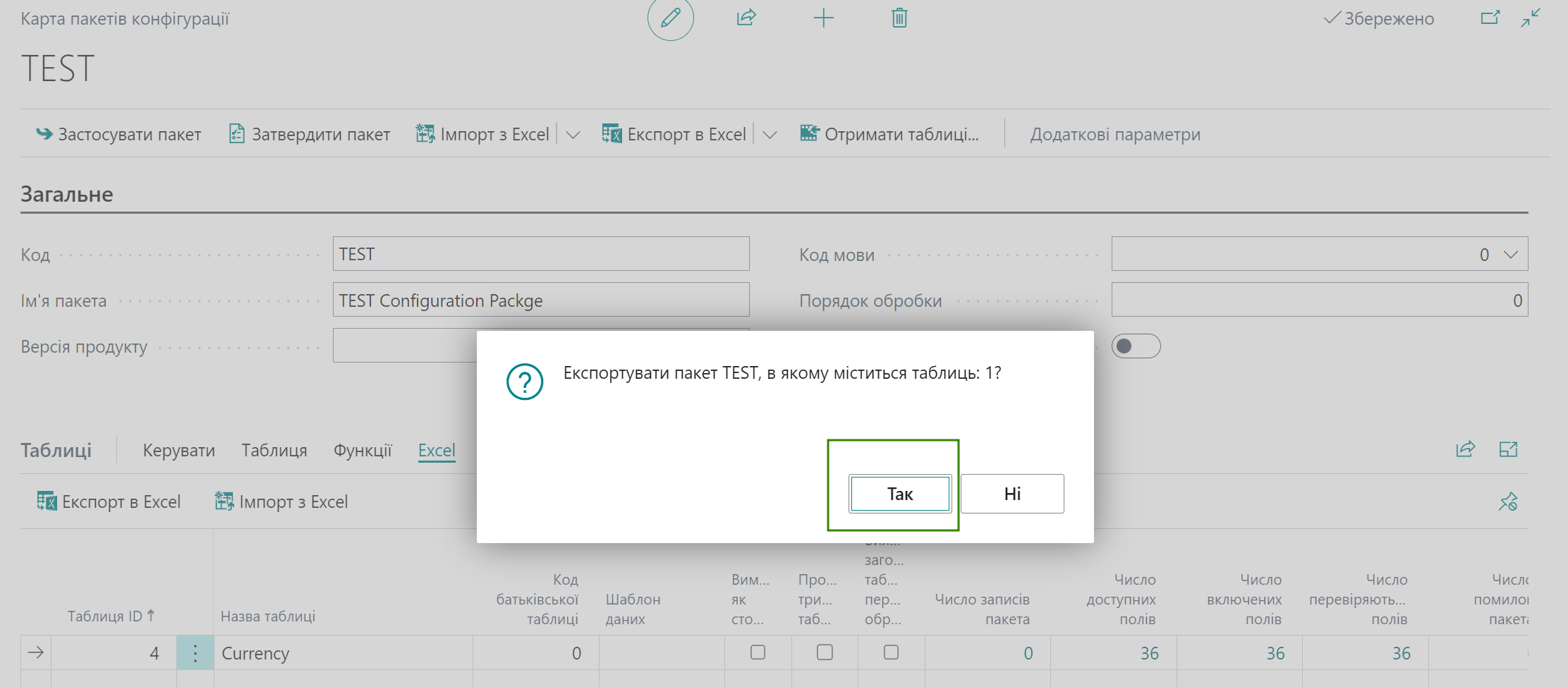
Task: Click the Таблиці section title
Action: (56, 450)
